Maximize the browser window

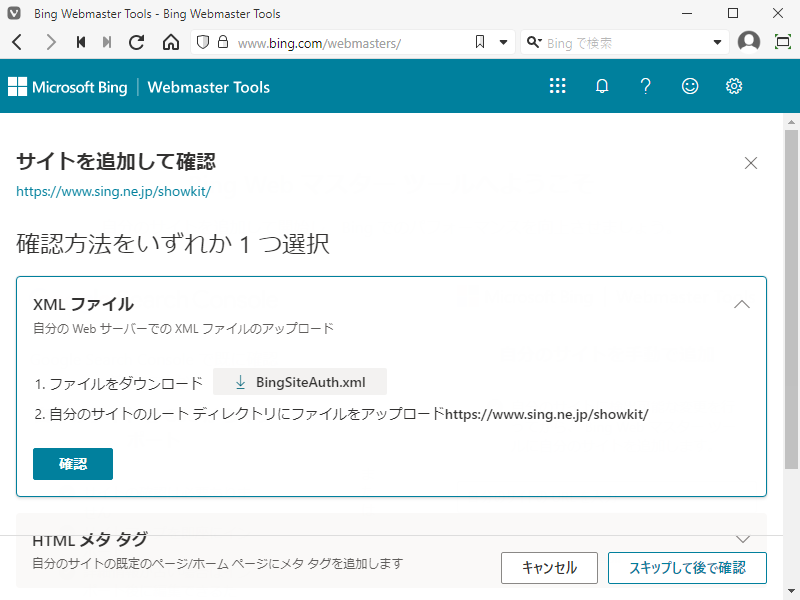733,13
